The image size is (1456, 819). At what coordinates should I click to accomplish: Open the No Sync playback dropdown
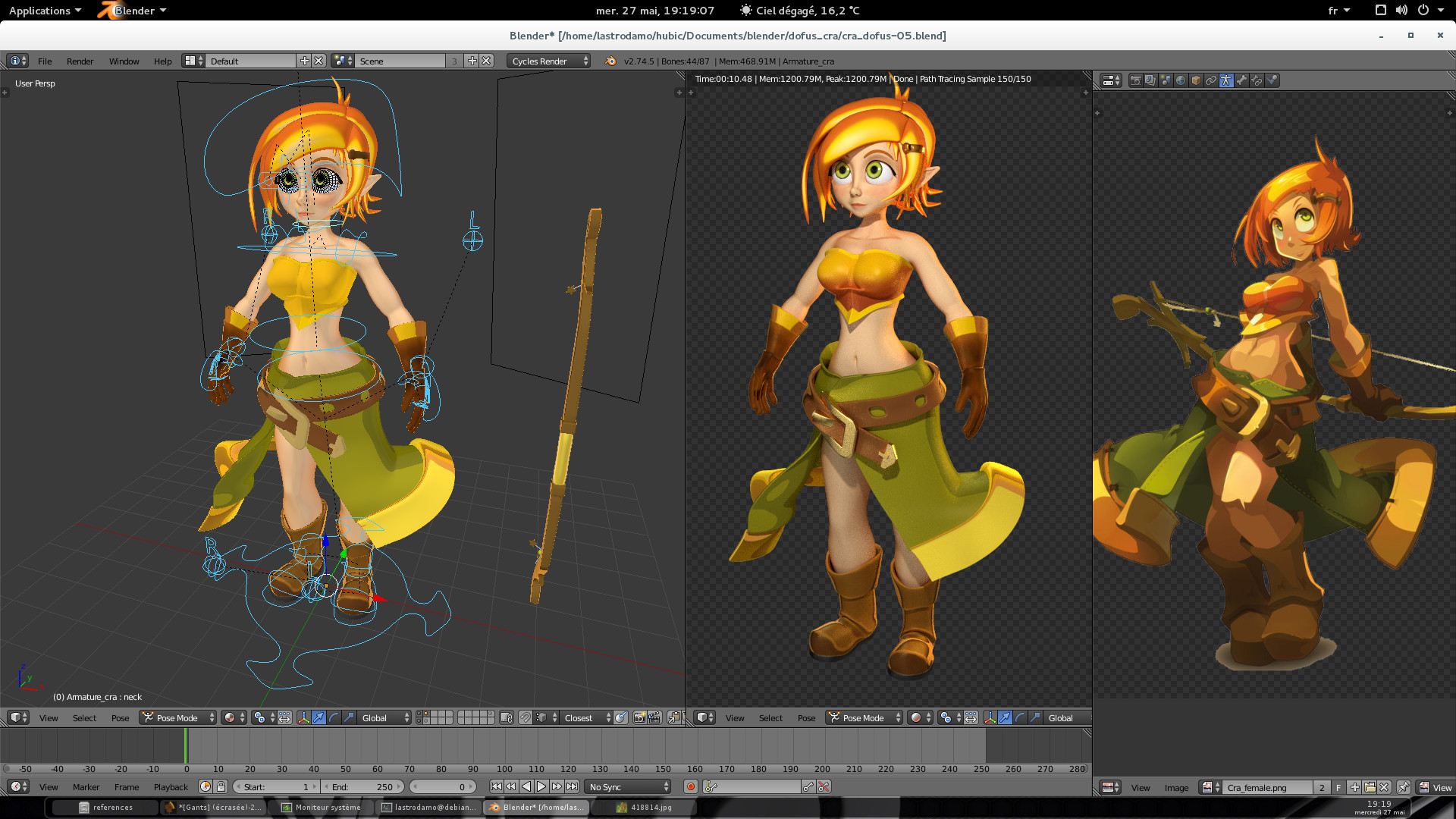point(629,786)
